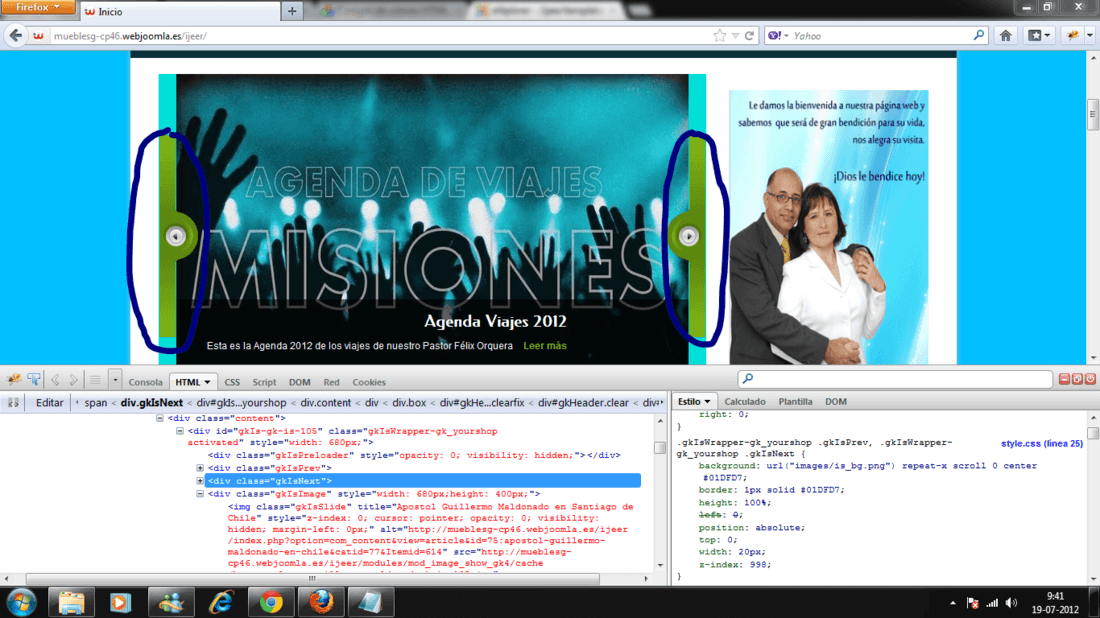Screen dimensions: 1100x618
Task: Close the Firebug panel
Action: pyautogui.click(x=1090, y=379)
